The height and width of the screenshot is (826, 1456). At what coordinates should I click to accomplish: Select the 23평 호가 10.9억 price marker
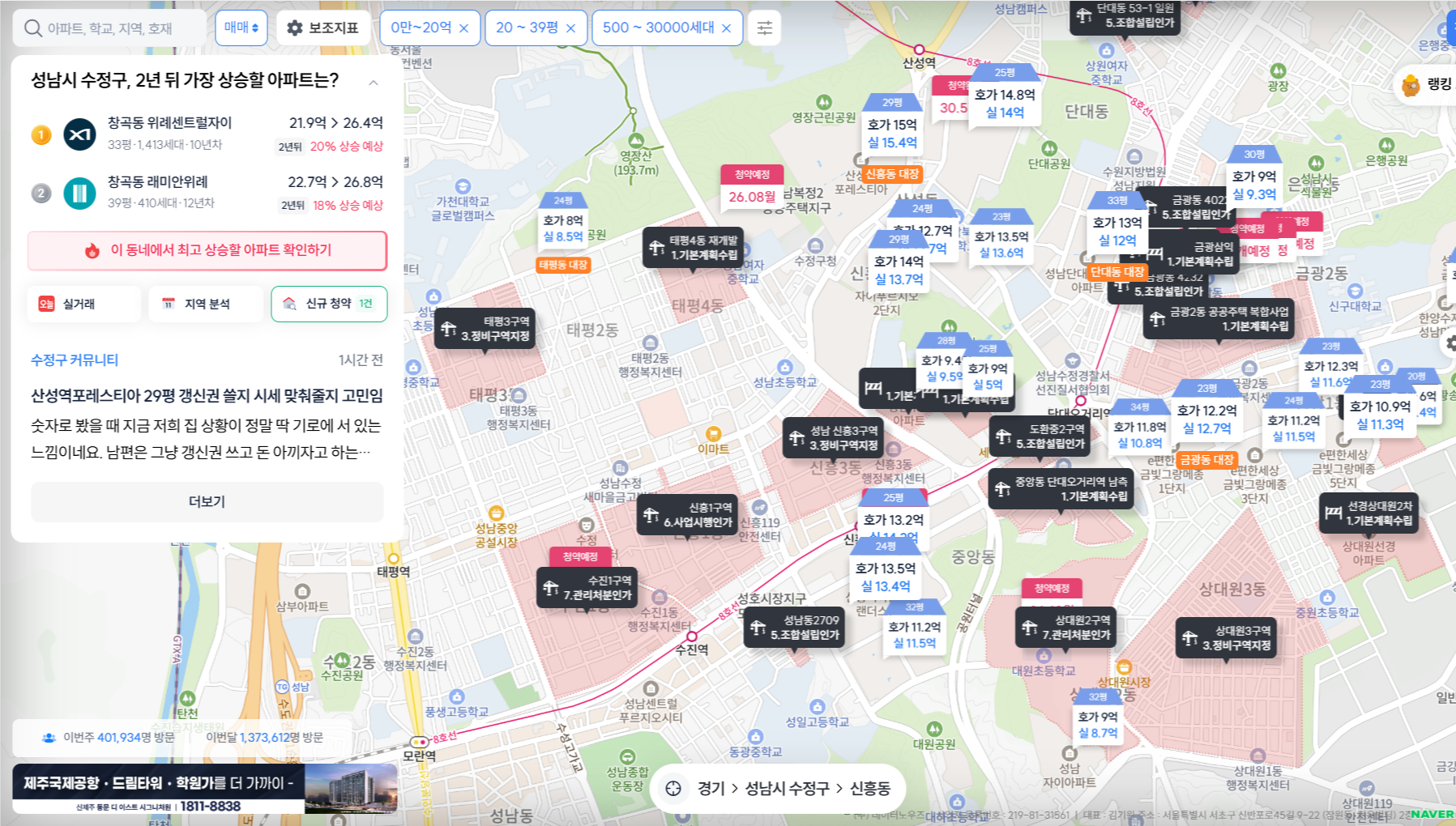click(x=1380, y=408)
